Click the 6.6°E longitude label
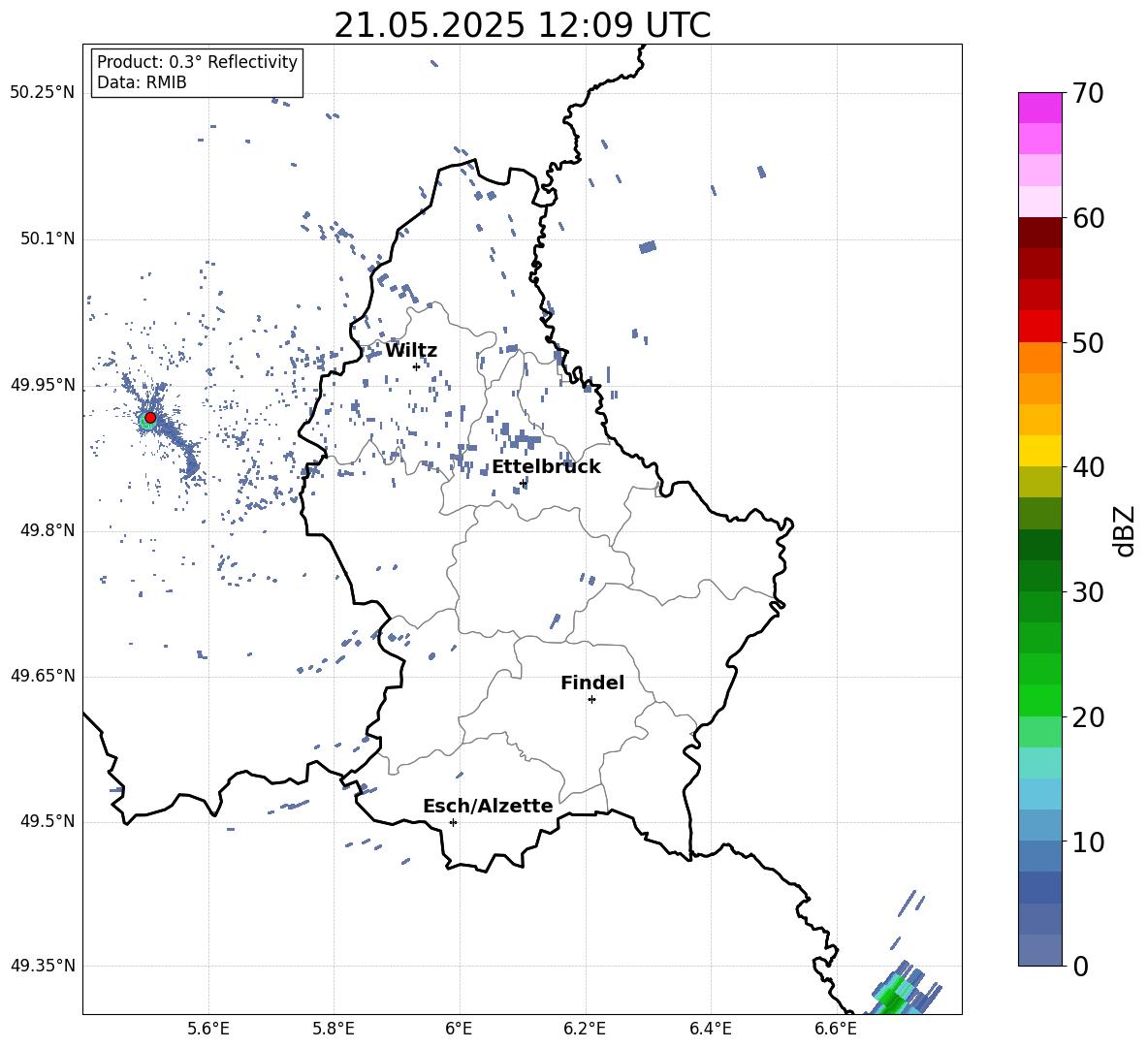The image size is (1148, 1048). (836, 1029)
